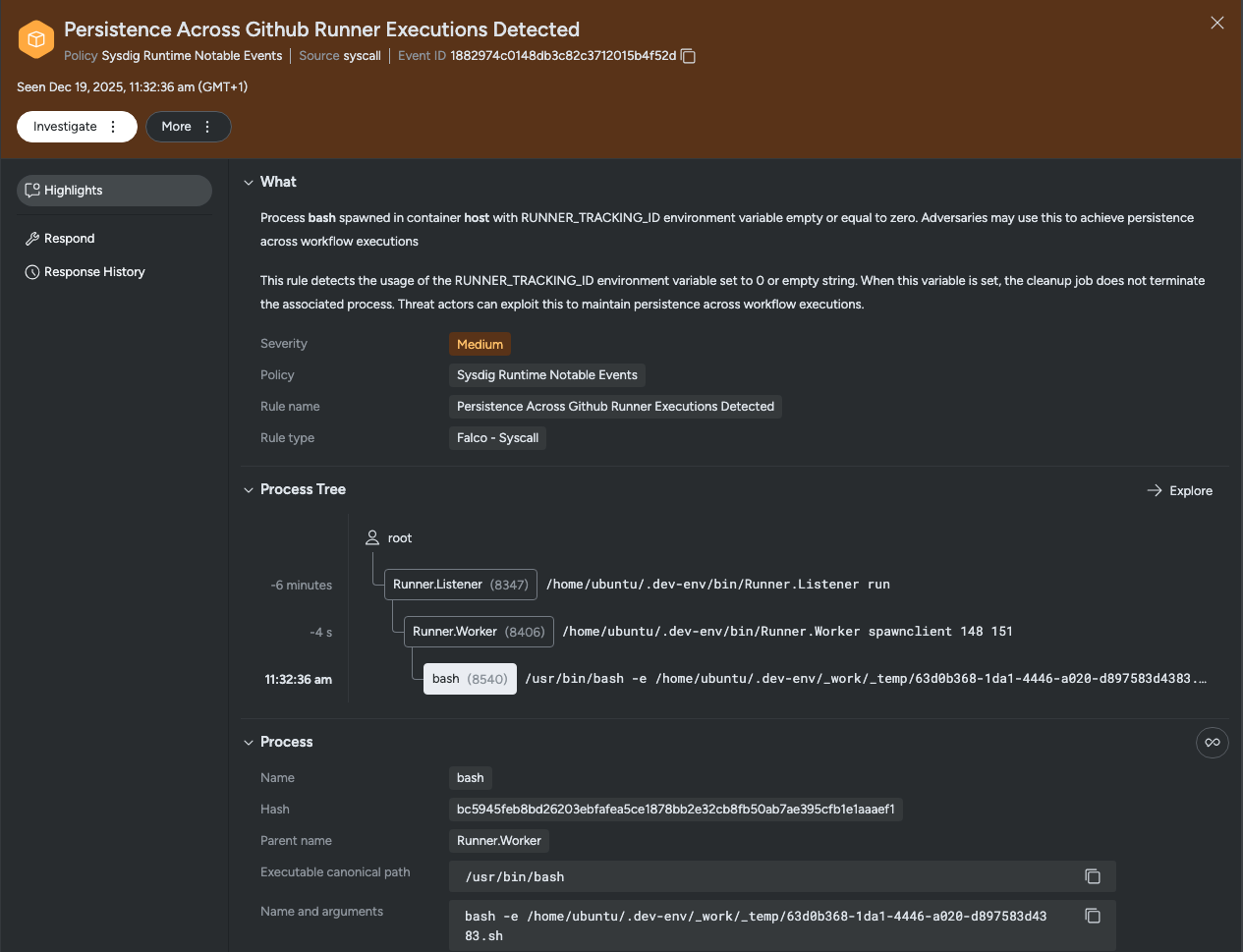
Task: Click the Respond wrench icon
Action: point(32,239)
